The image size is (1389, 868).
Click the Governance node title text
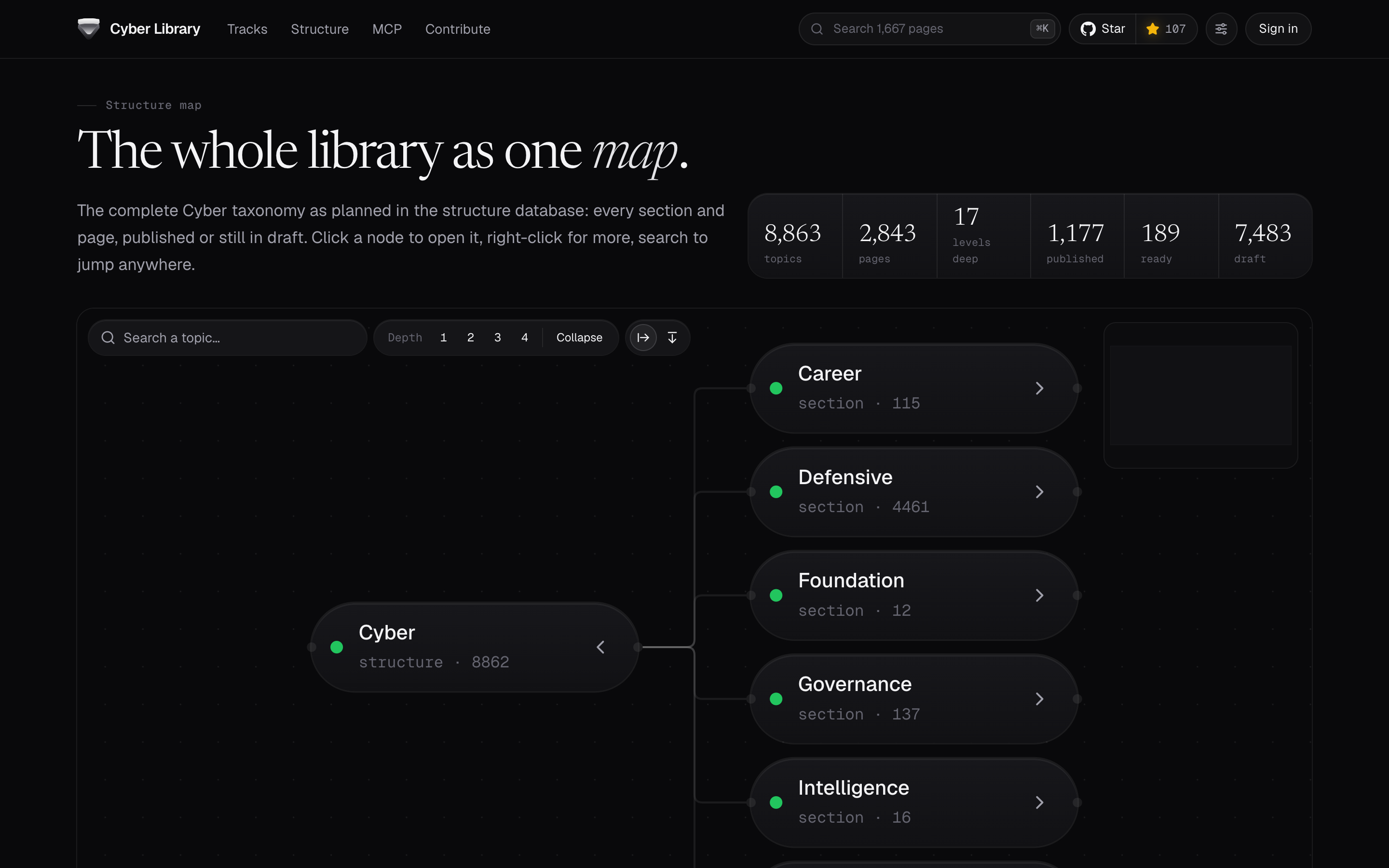click(855, 684)
